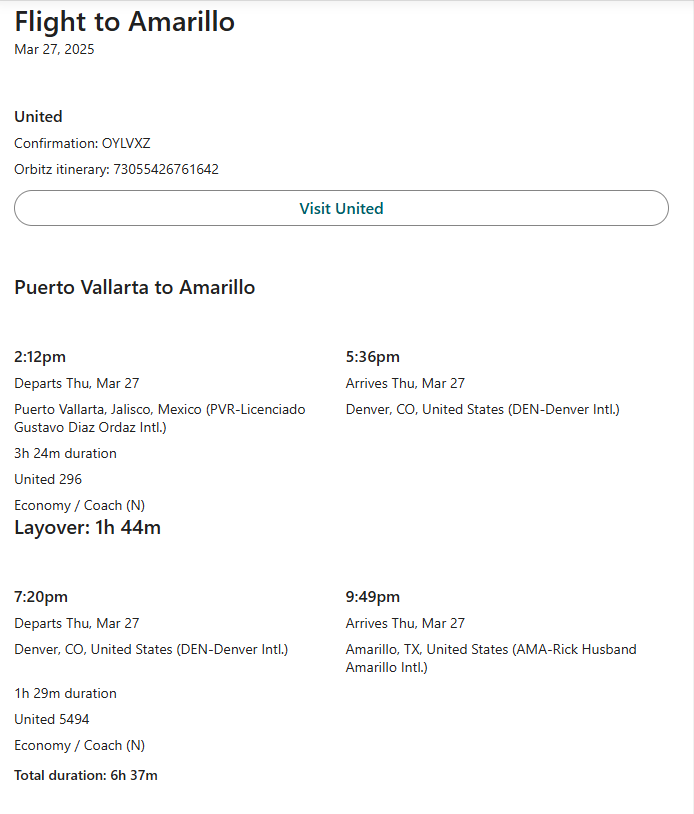Click the 7:20pm departure time
Screen dimensions: 694x814
[41, 597]
